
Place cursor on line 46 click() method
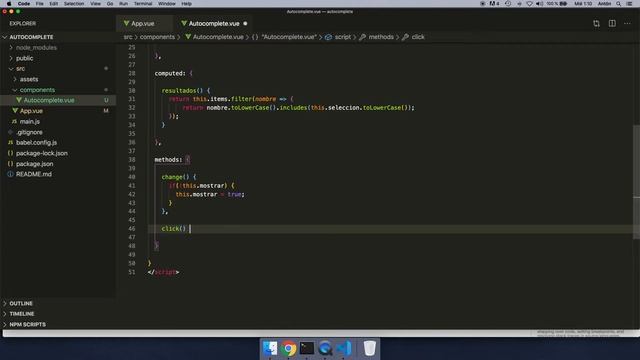(174, 229)
